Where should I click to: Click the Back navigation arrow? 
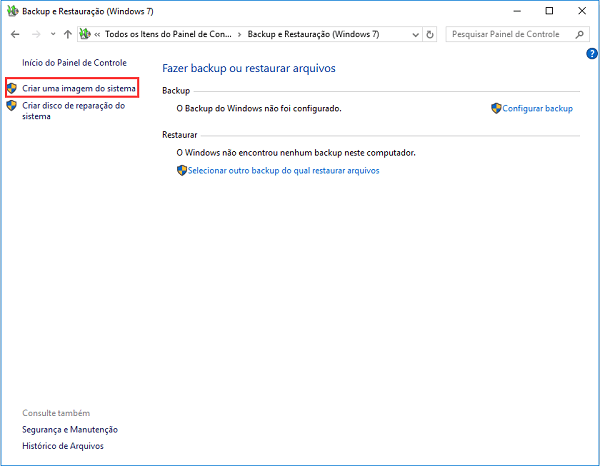coord(15,34)
